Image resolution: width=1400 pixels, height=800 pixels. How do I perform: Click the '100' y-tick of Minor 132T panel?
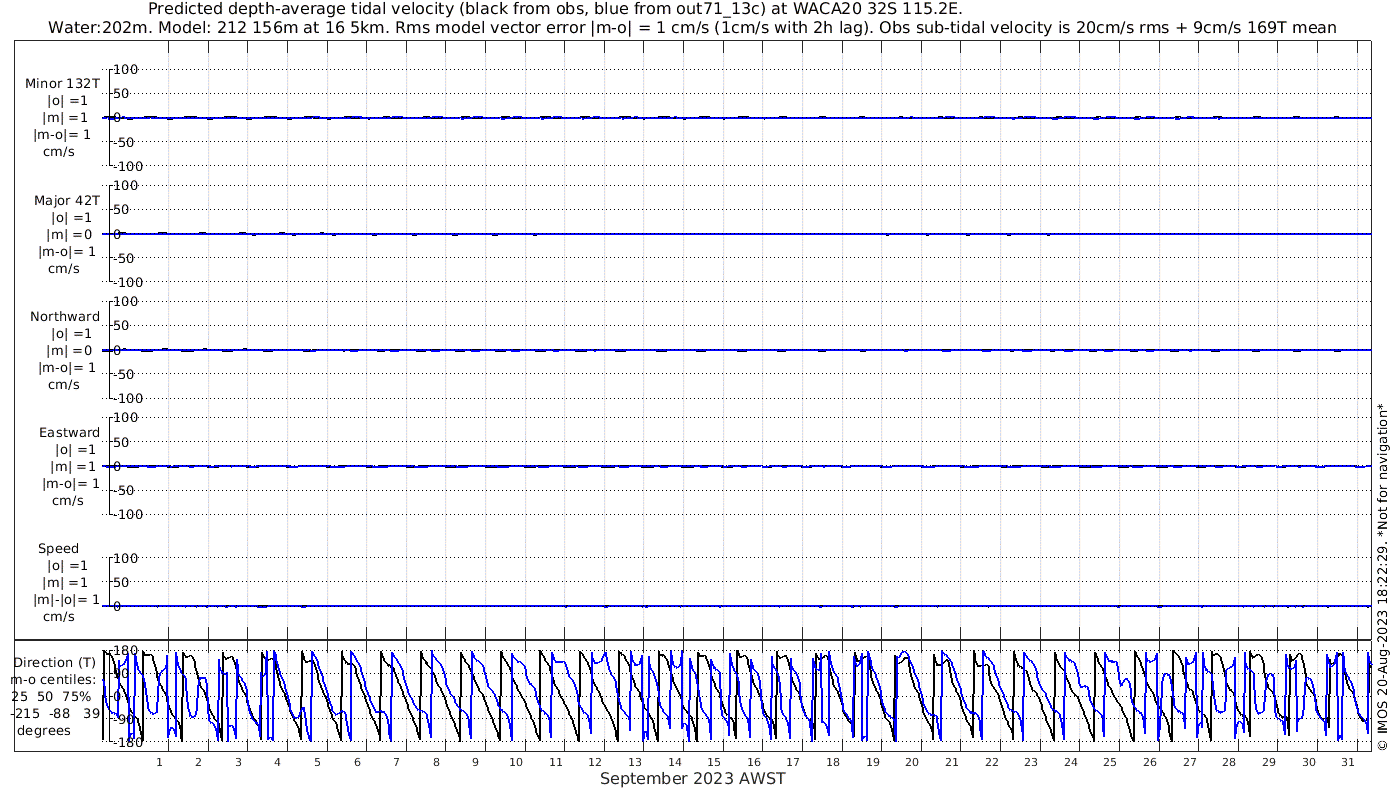(127, 69)
